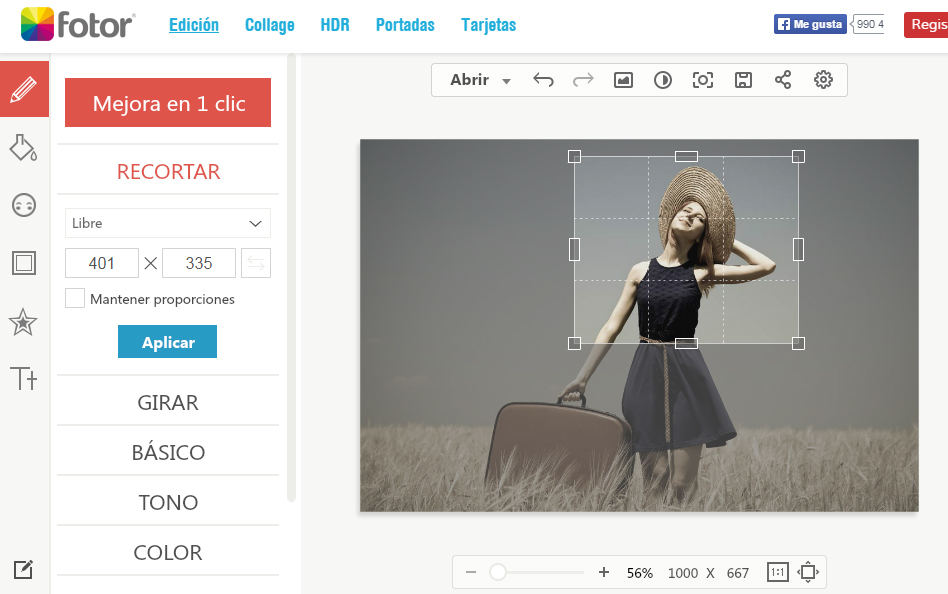This screenshot has width=948, height=594.
Task: Click the zoom slider track
Action: click(540, 573)
